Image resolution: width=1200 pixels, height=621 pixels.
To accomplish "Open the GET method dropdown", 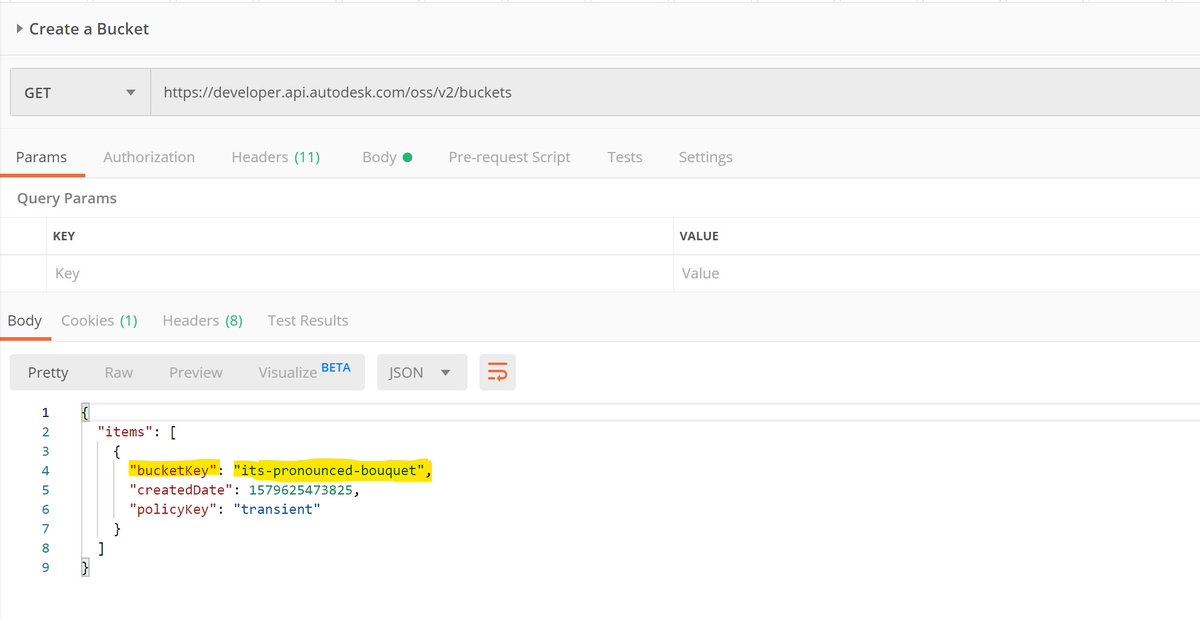I will [x=80, y=92].
